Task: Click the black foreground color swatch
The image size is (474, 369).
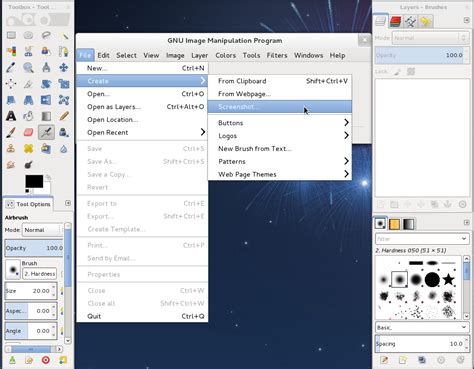Action: [34, 181]
